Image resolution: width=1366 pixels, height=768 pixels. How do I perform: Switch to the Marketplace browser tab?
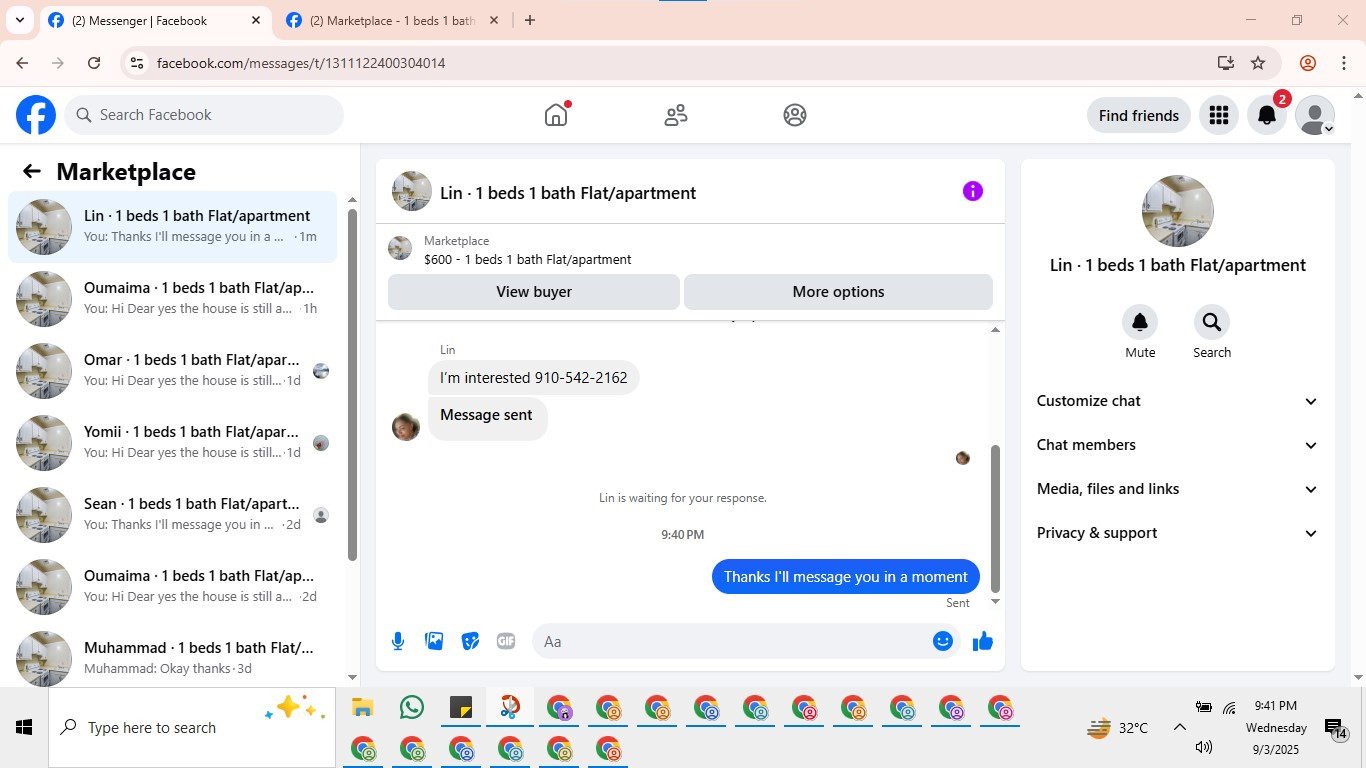coord(391,20)
